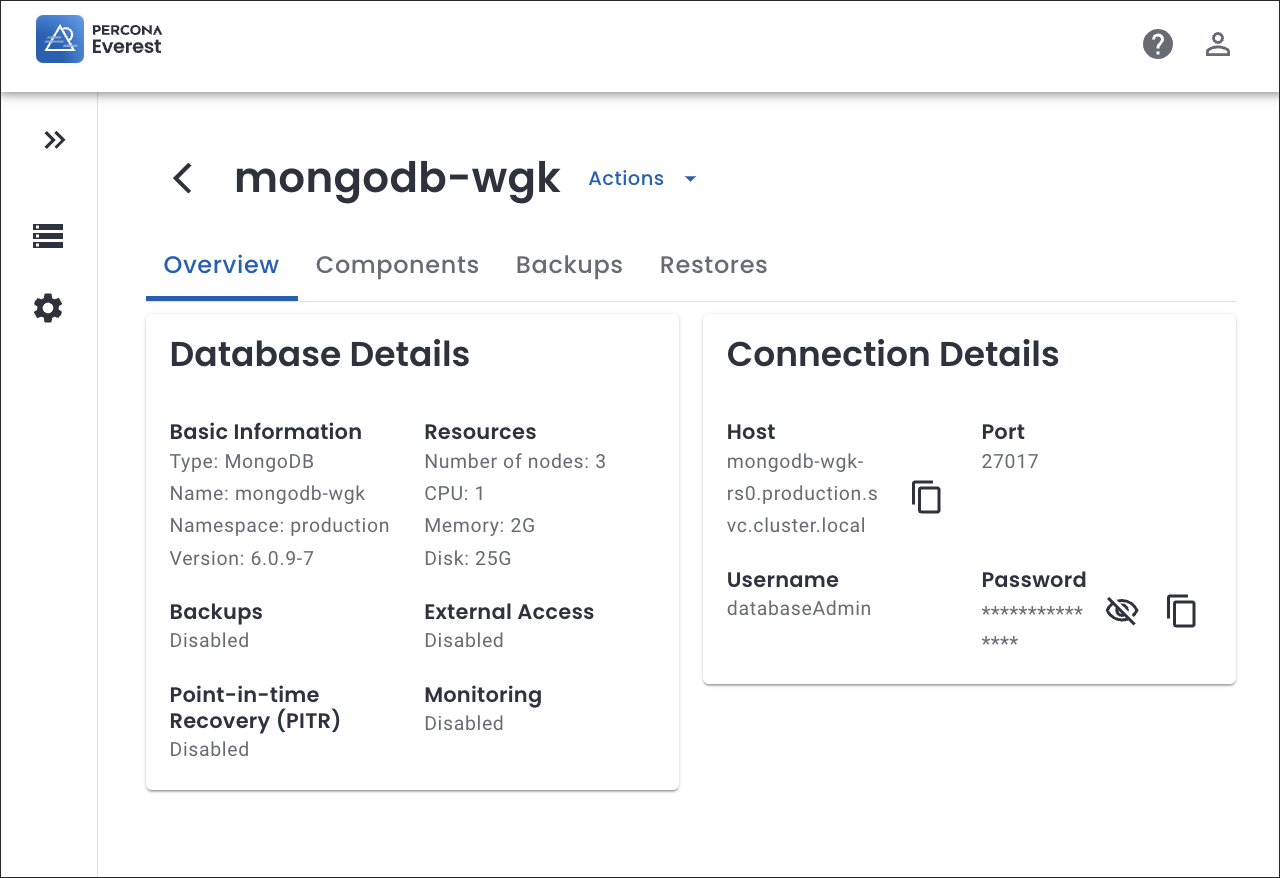Screen dimensions: 1280x878
Task: Open the Restores tab
Action: 713,265
